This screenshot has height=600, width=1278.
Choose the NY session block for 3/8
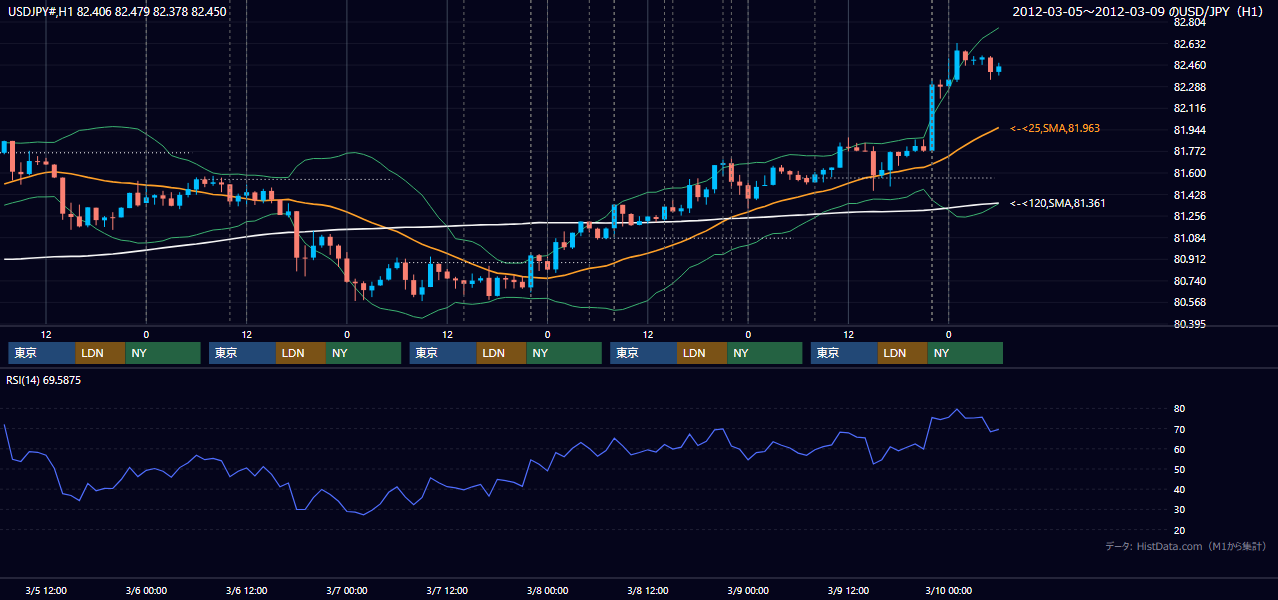[765, 353]
